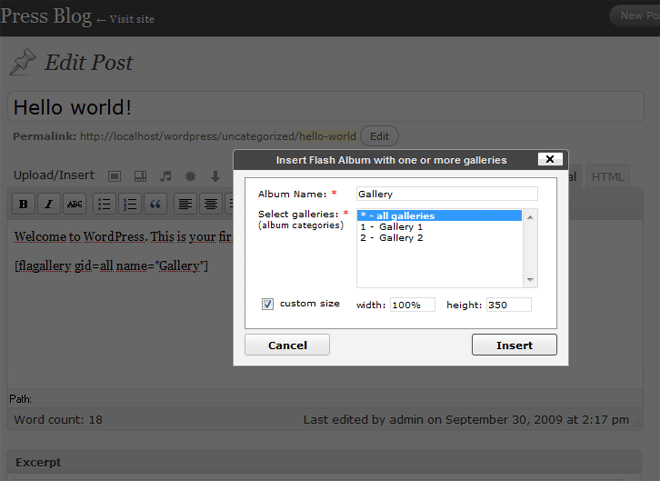The width and height of the screenshot is (660, 481).
Task: Click the Add Video upload icon
Action: (x=140, y=176)
